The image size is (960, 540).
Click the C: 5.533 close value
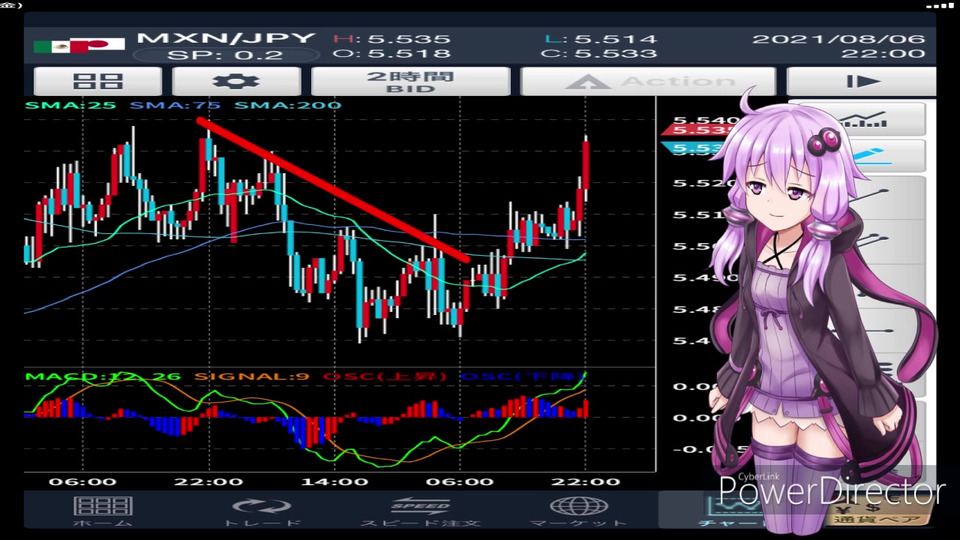click(599, 53)
